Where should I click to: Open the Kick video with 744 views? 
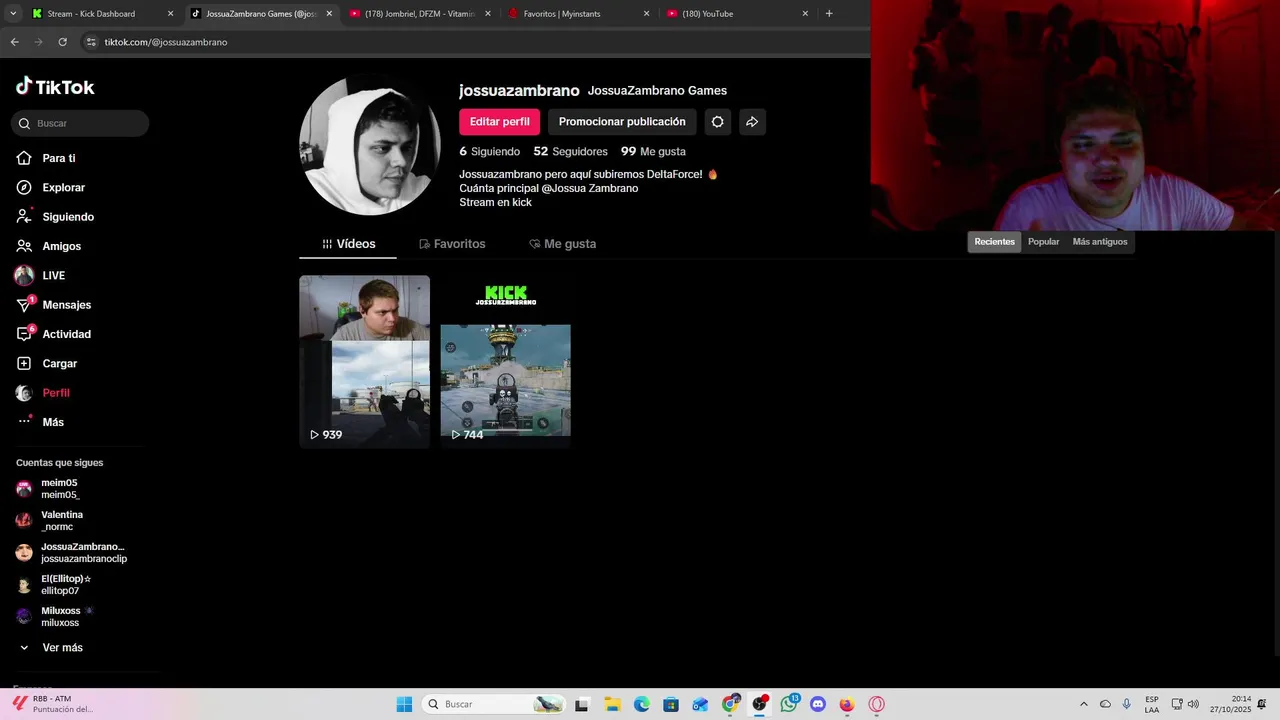(505, 361)
